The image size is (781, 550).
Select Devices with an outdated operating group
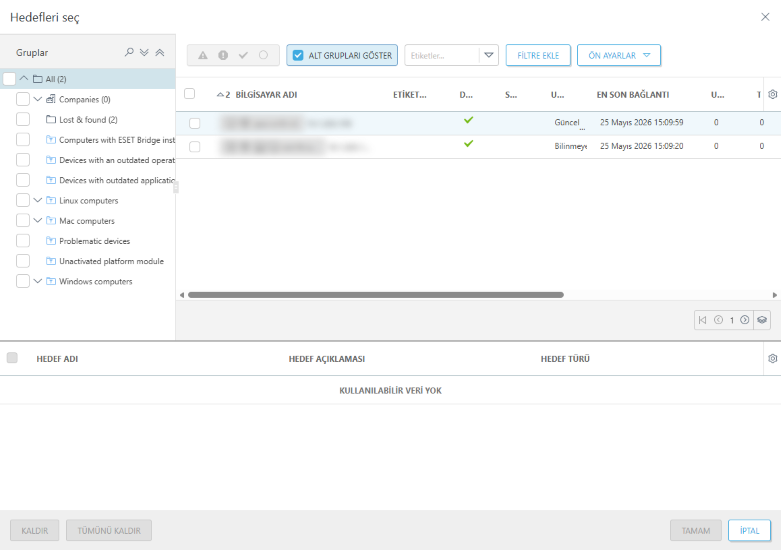(117, 160)
